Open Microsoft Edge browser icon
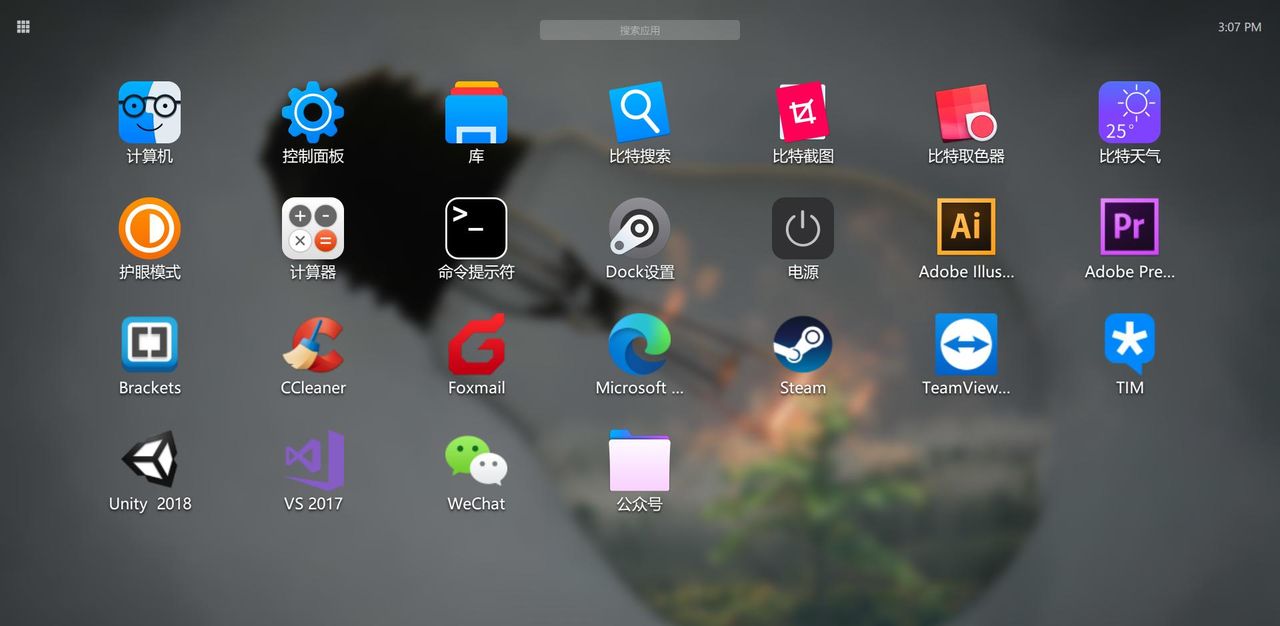This screenshot has height=626, width=1280. [x=640, y=344]
